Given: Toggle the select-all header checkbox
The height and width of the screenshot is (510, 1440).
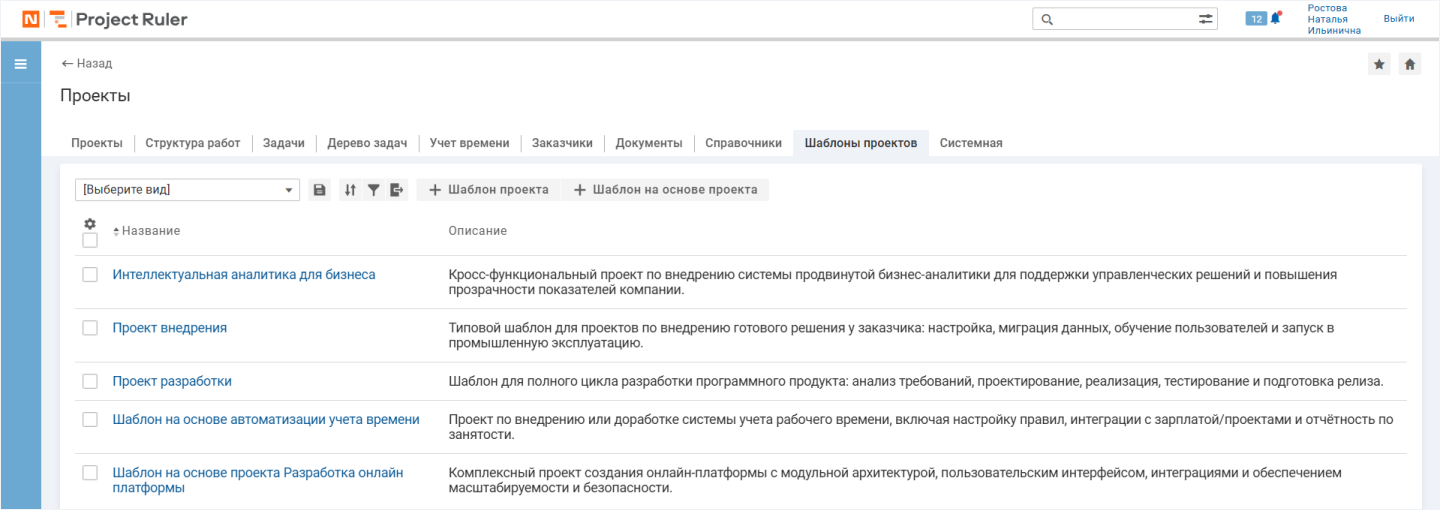Looking at the screenshot, I should pos(90,240).
